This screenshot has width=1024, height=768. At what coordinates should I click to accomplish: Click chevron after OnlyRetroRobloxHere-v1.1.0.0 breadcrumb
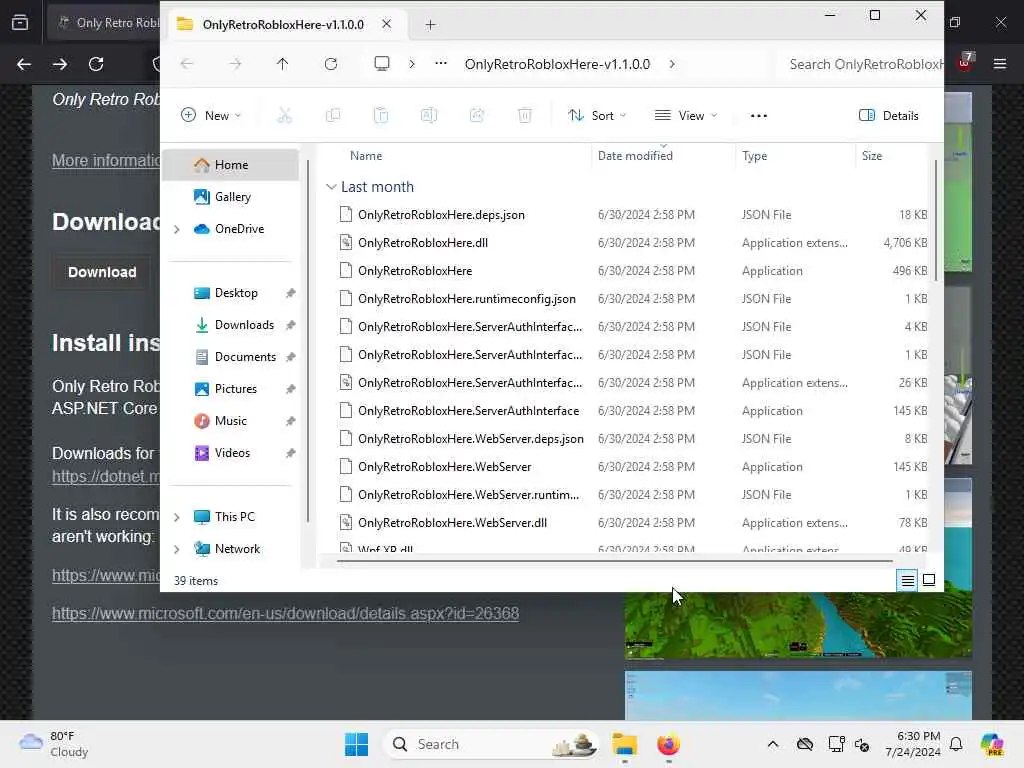pos(672,64)
